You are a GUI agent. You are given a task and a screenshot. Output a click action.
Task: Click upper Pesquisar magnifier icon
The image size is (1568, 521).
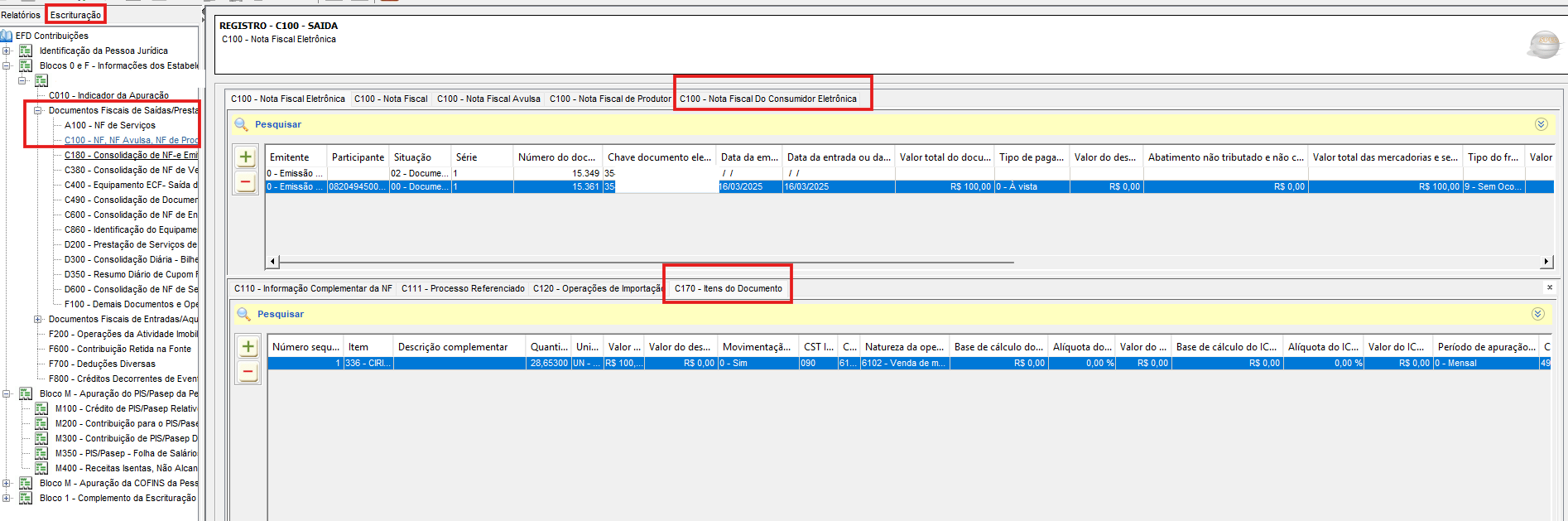[242, 124]
